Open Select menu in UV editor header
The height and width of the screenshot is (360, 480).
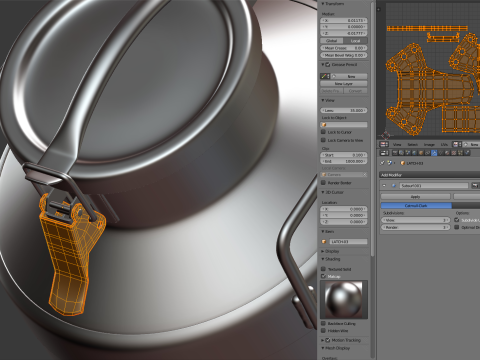[x=413, y=145]
